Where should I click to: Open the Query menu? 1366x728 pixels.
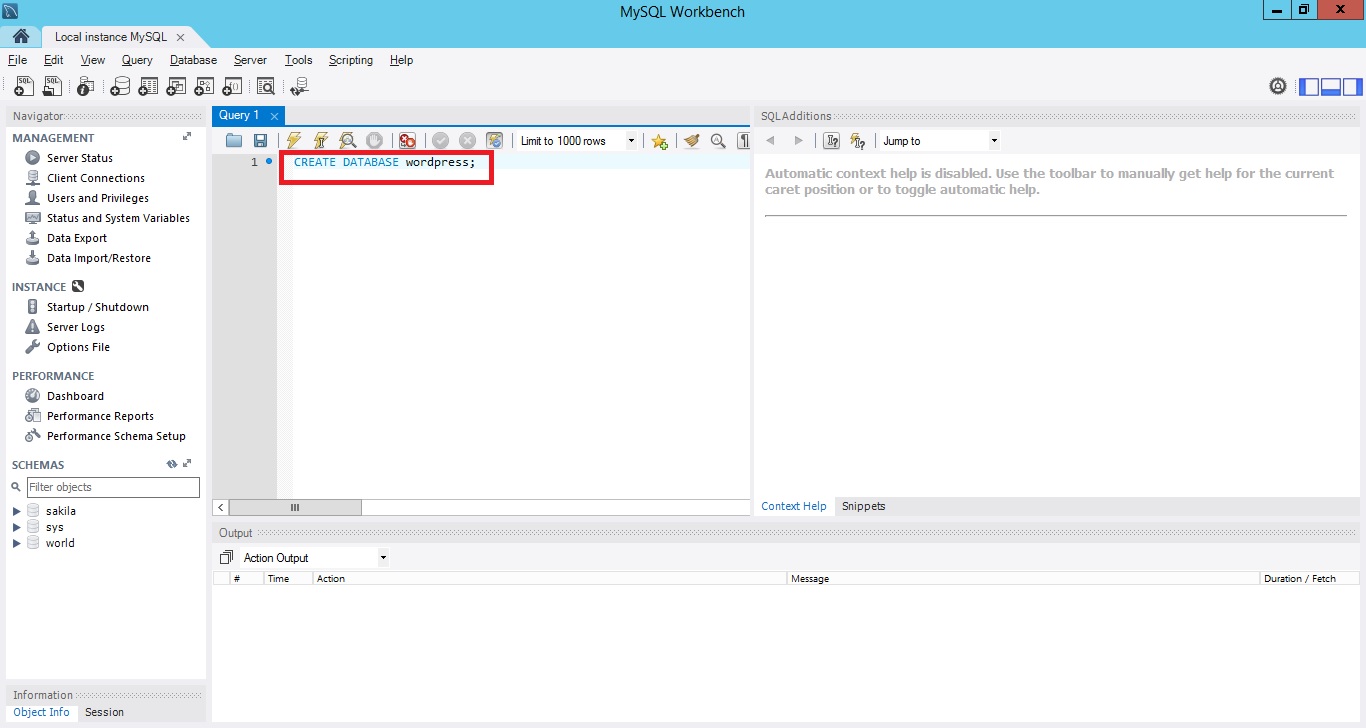point(137,60)
